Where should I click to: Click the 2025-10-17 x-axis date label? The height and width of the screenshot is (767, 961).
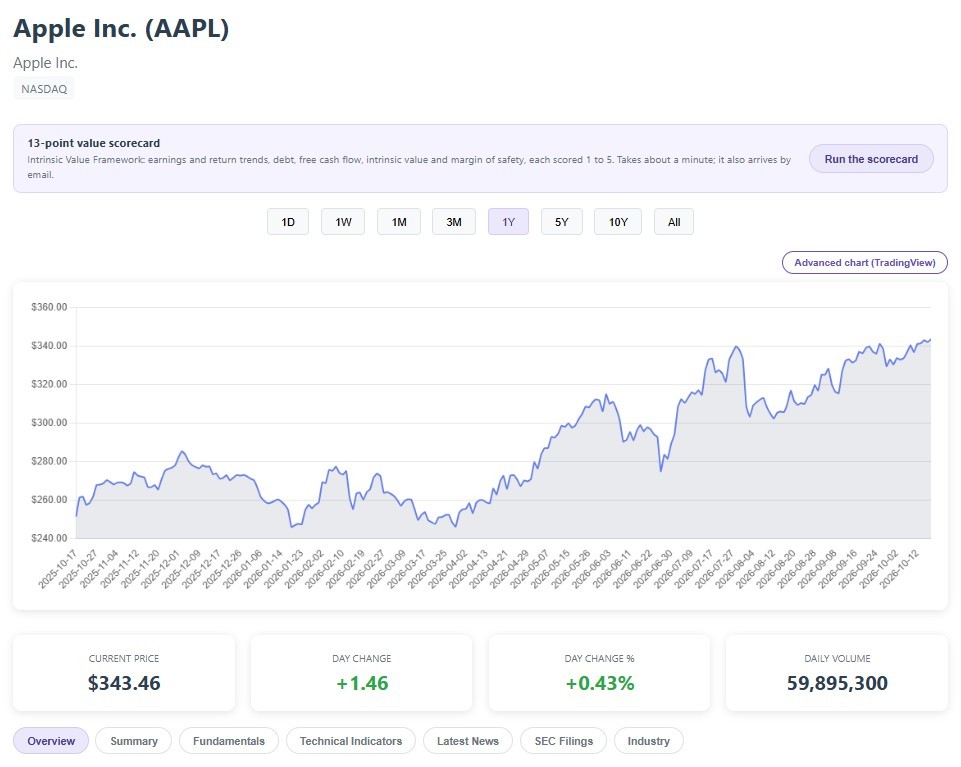58,570
